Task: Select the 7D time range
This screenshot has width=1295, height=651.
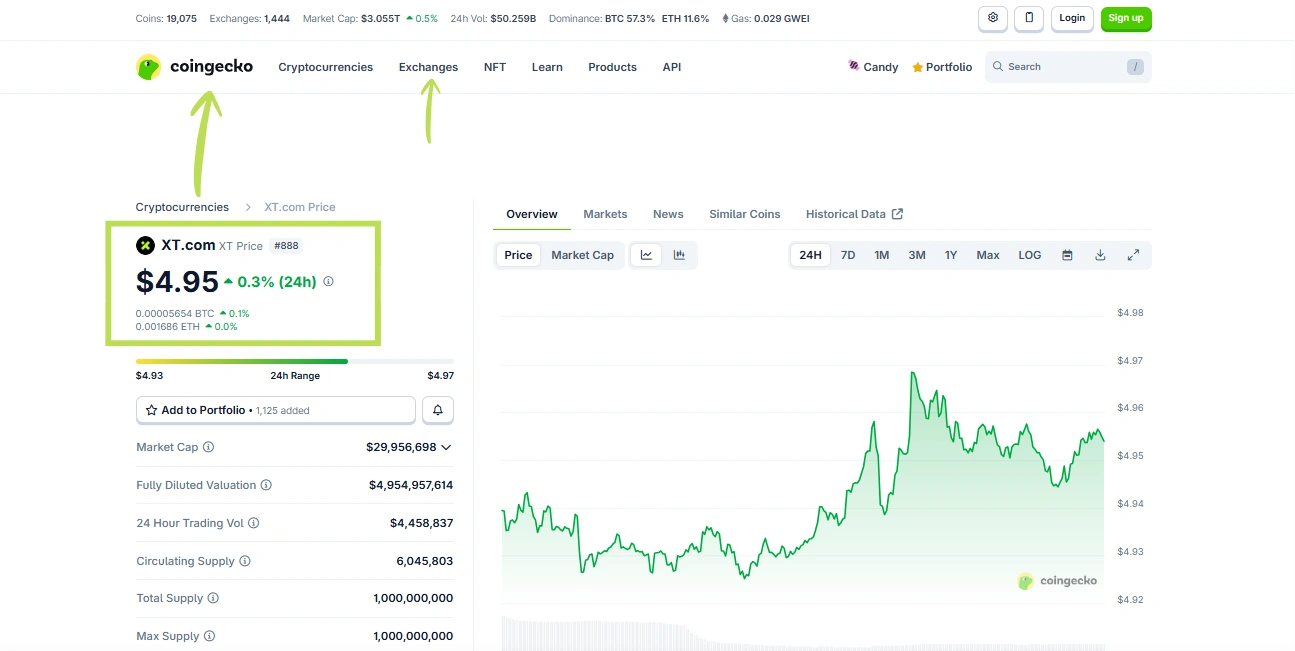Action: click(848, 255)
